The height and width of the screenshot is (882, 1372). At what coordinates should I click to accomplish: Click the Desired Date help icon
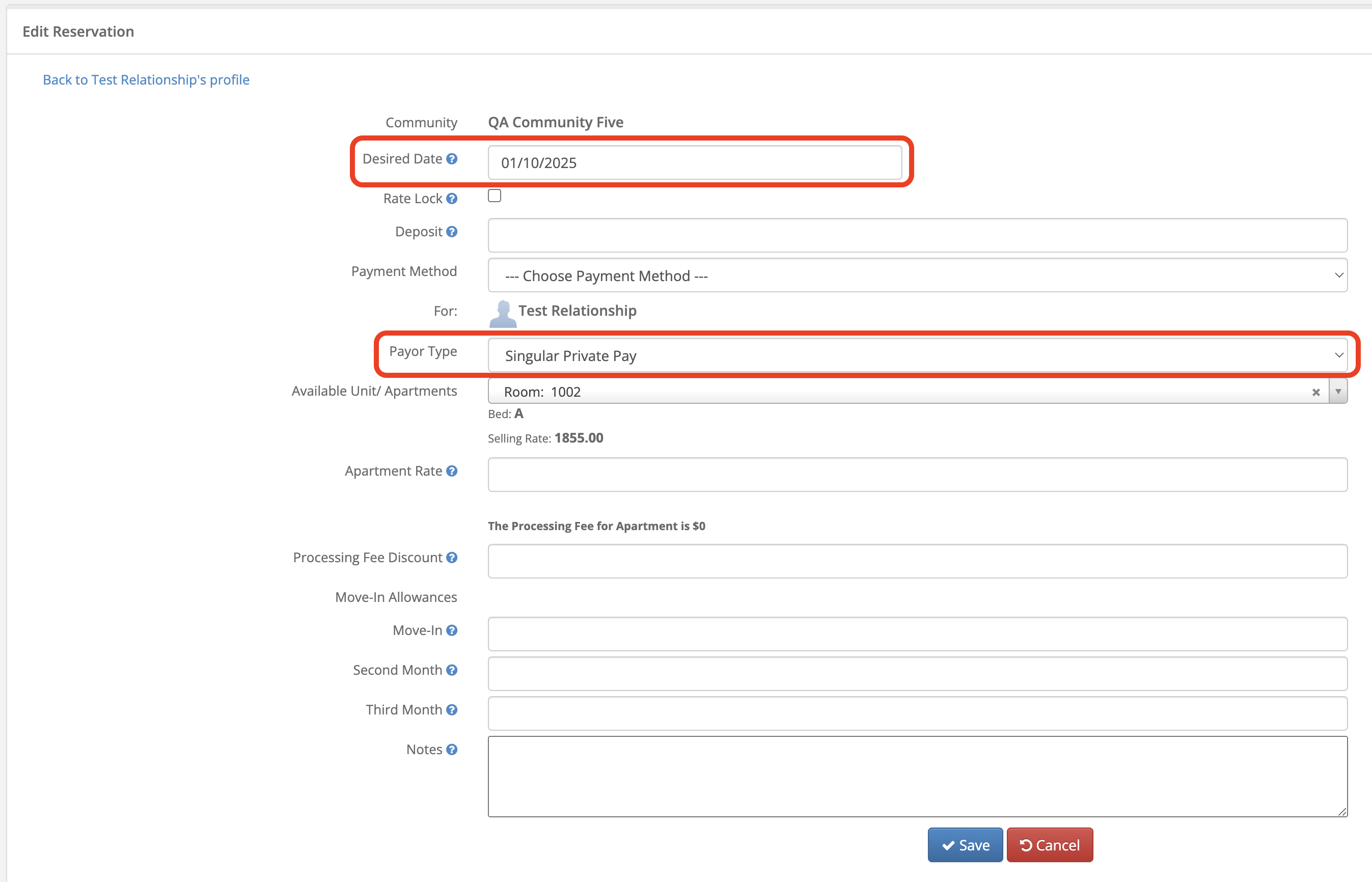tap(452, 159)
